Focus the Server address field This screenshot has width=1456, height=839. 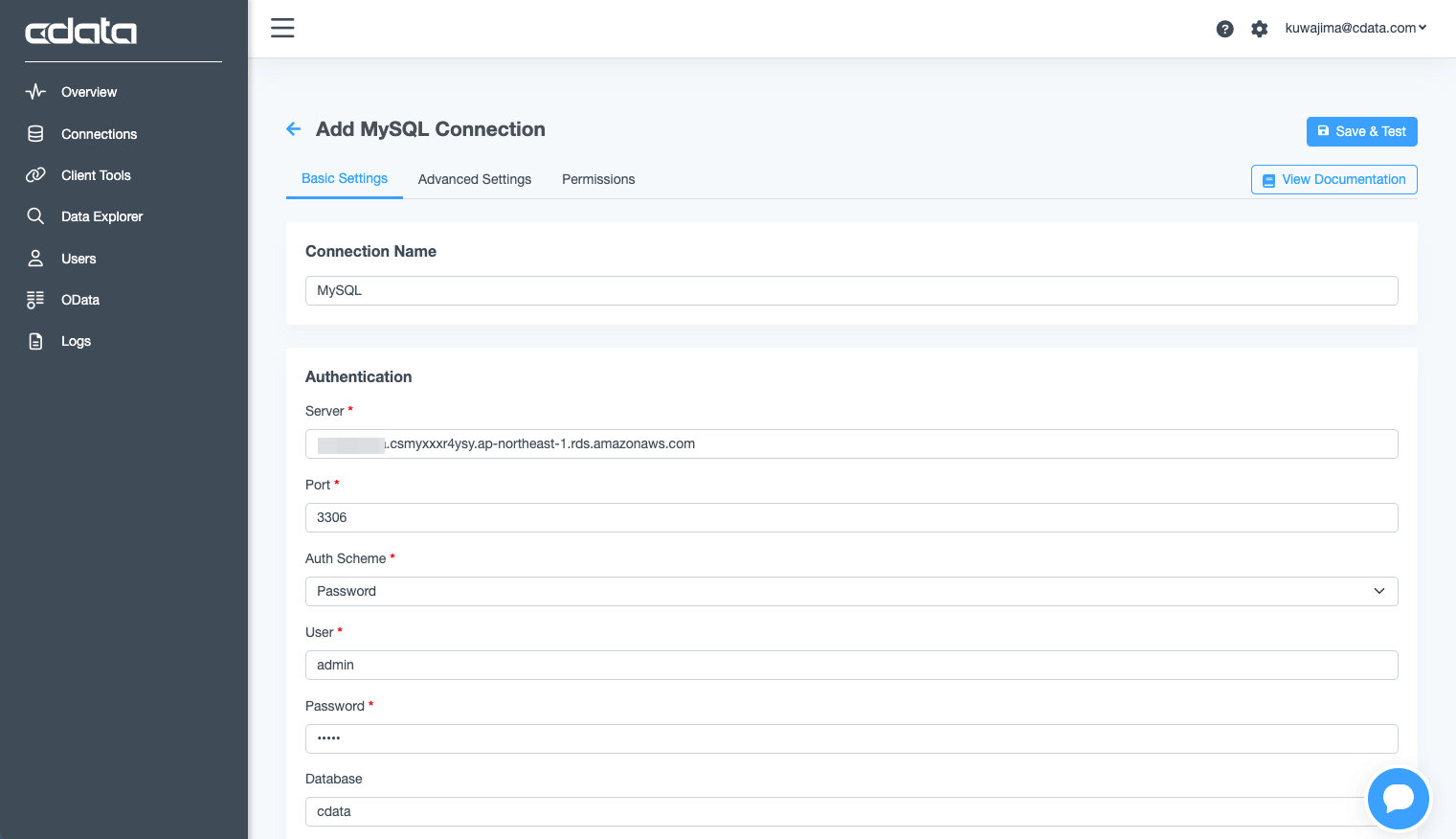[x=851, y=443]
